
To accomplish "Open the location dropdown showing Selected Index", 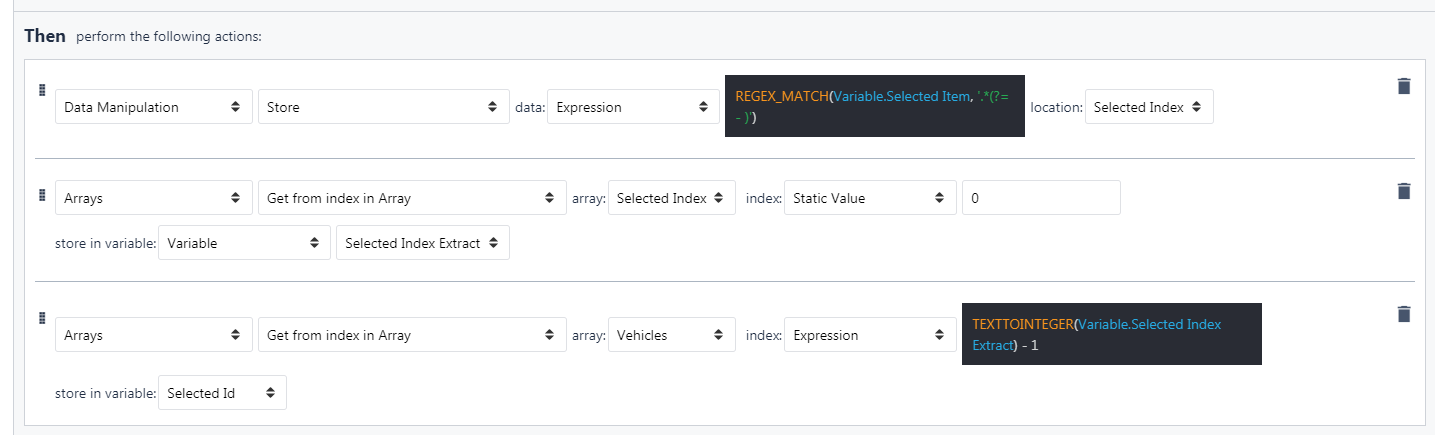I will coord(1149,107).
